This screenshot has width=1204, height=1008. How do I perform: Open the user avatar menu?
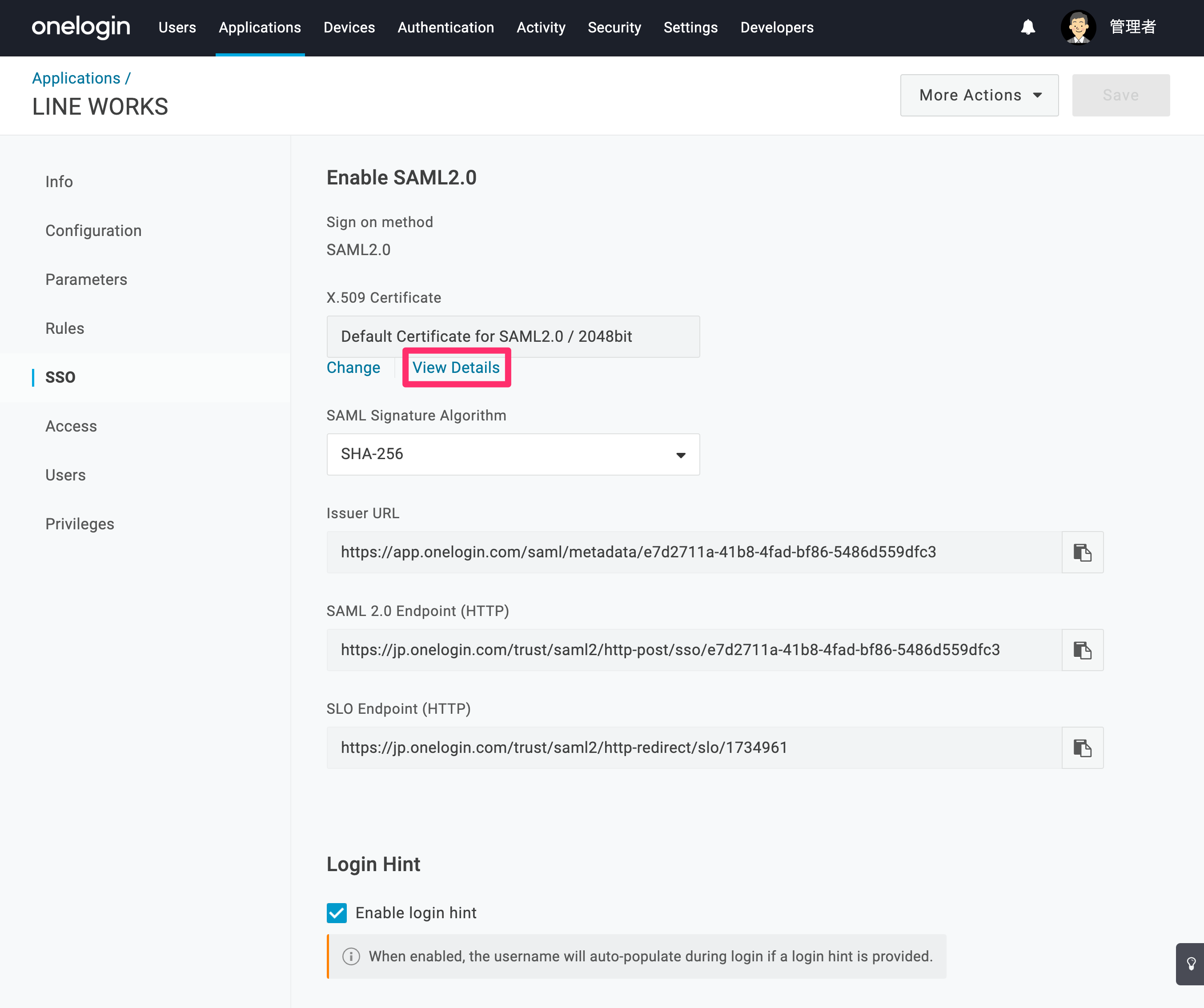1078,27
